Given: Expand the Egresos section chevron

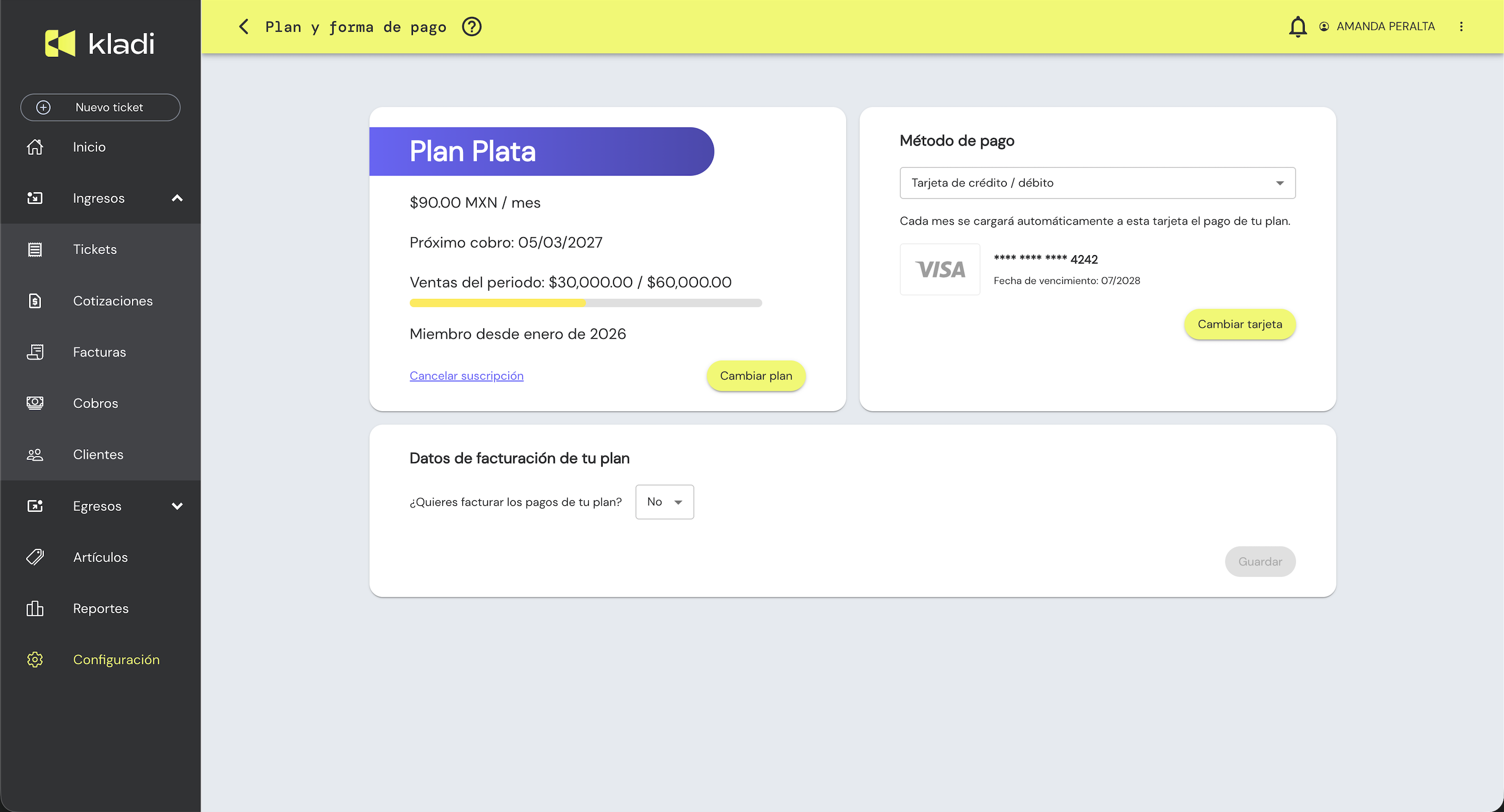Looking at the screenshot, I should click(x=177, y=506).
